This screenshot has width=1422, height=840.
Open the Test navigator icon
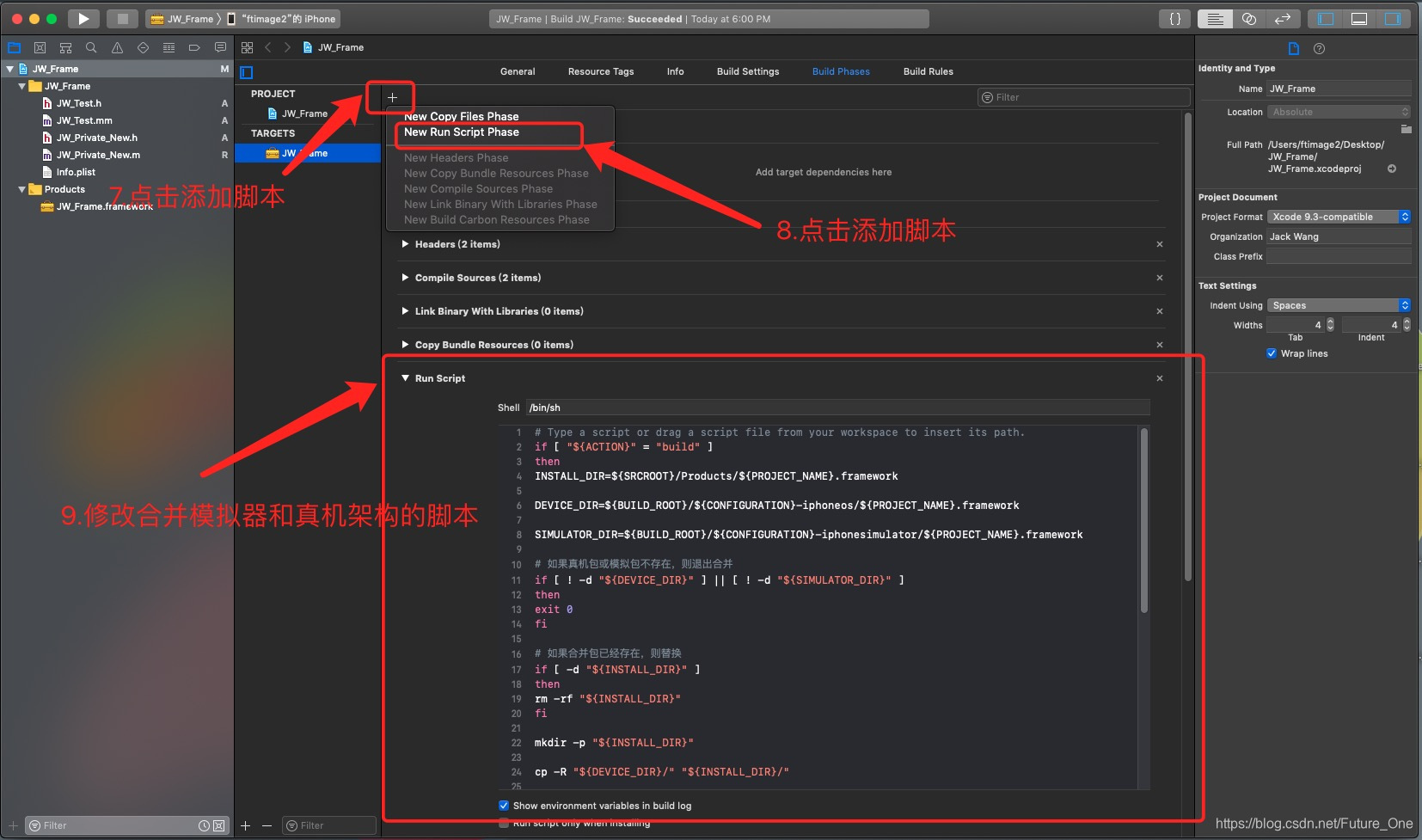click(143, 47)
